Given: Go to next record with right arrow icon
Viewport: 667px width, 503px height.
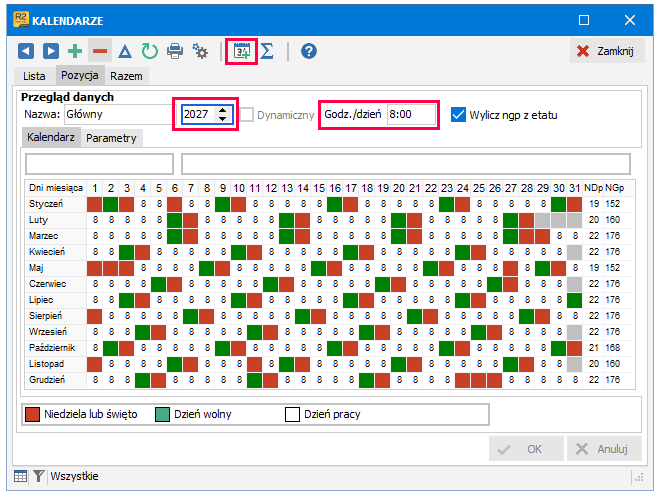Looking at the screenshot, I should pos(51,51).
